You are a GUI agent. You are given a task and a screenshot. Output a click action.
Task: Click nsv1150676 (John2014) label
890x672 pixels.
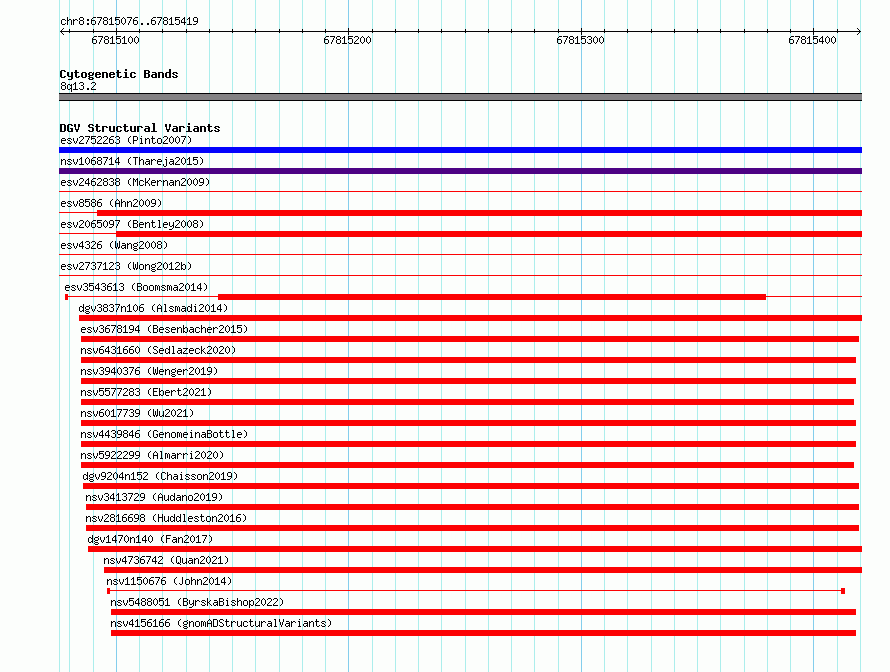click(169, 581)
